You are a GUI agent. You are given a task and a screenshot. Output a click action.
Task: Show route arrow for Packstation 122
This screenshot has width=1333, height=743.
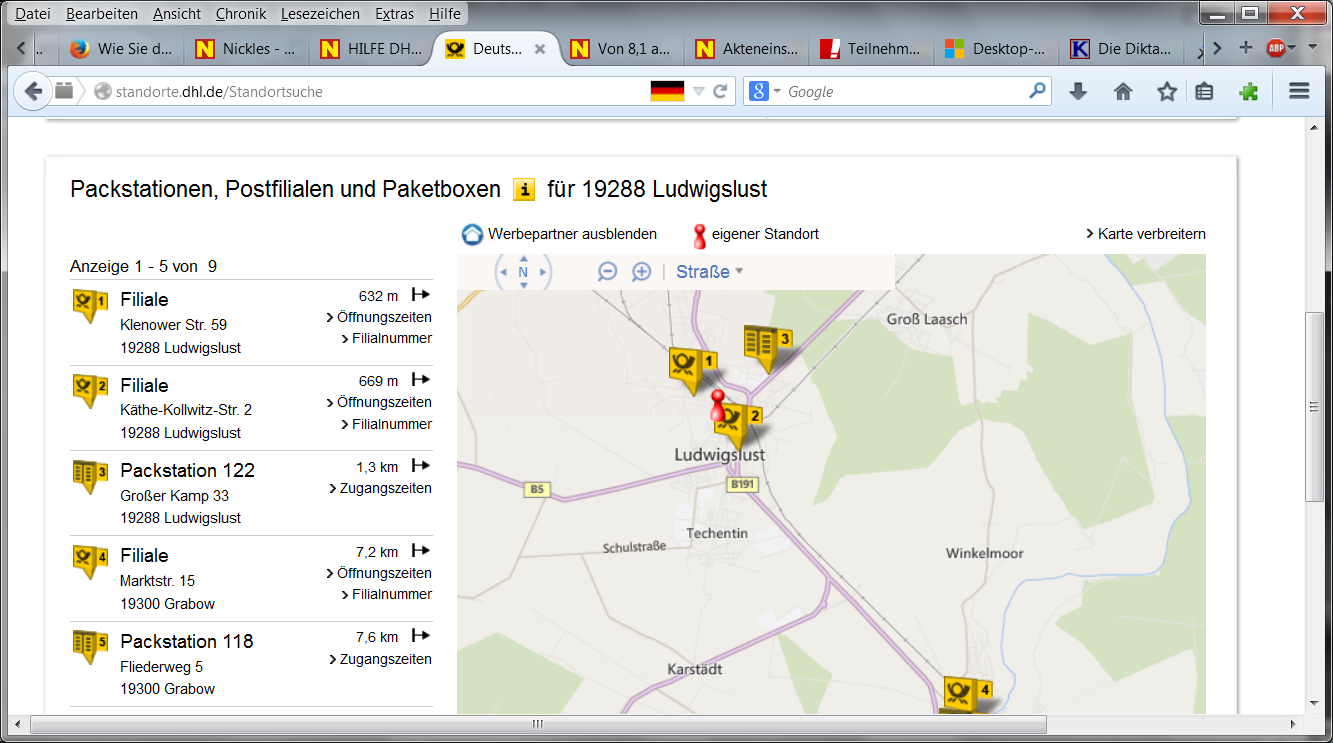pyautogui.click(x=421, y=466)
